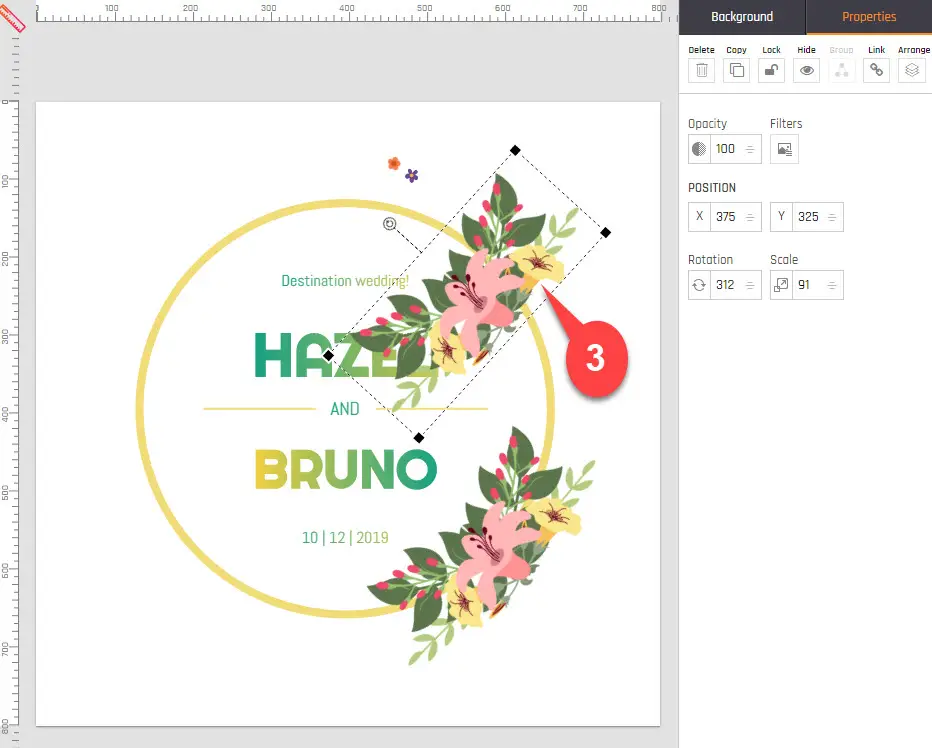This screenshot has height=748, width=932.
Task: Click the top corner handle of selection
Action: point(515,150)
